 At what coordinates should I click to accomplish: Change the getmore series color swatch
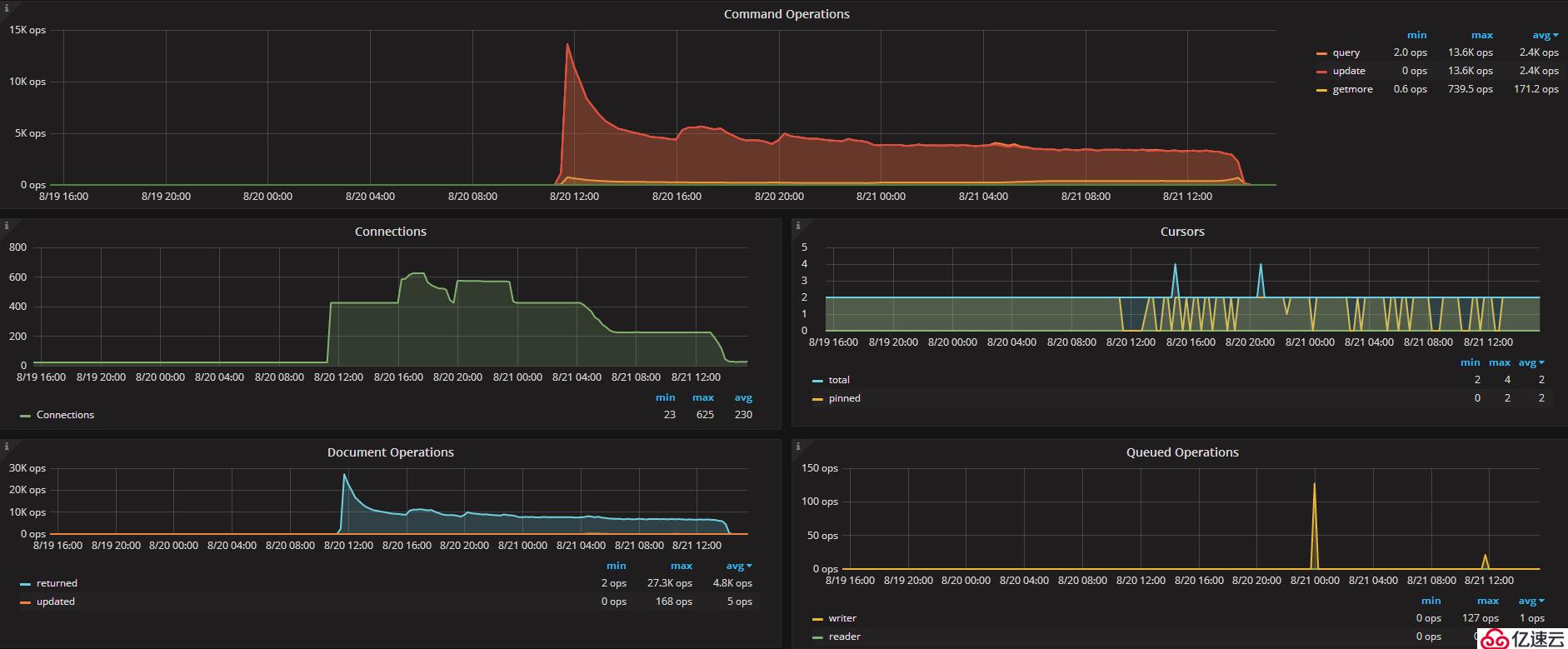(1321, 90)
